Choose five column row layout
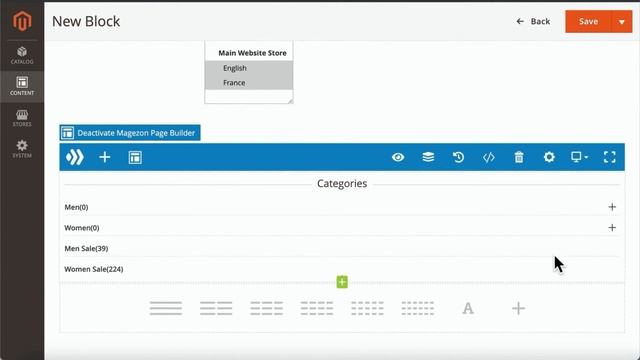 (367, 308)
